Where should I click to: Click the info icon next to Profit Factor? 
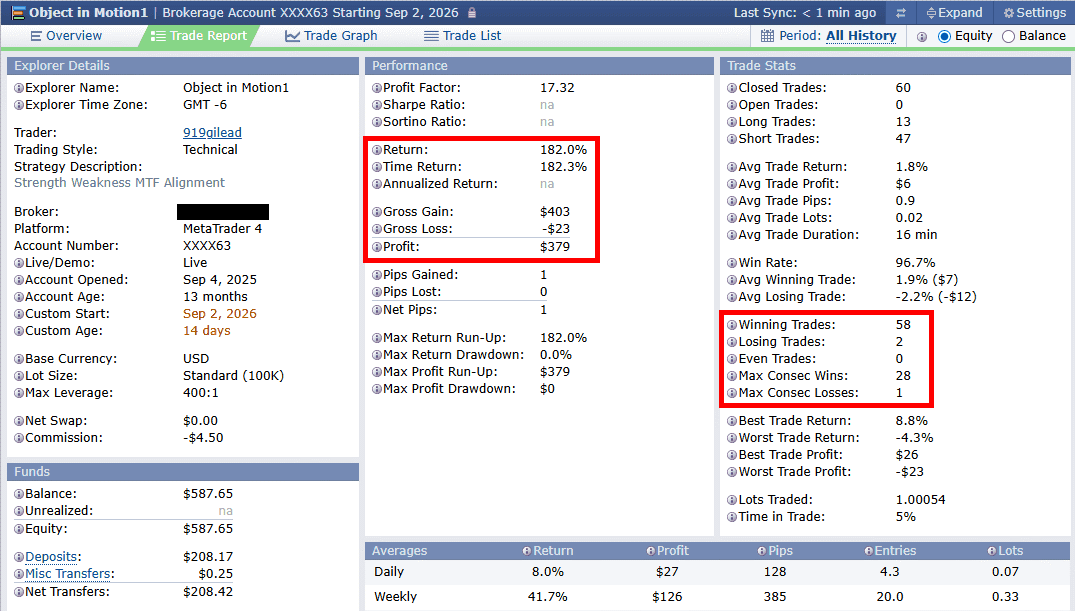click(376, 88)
